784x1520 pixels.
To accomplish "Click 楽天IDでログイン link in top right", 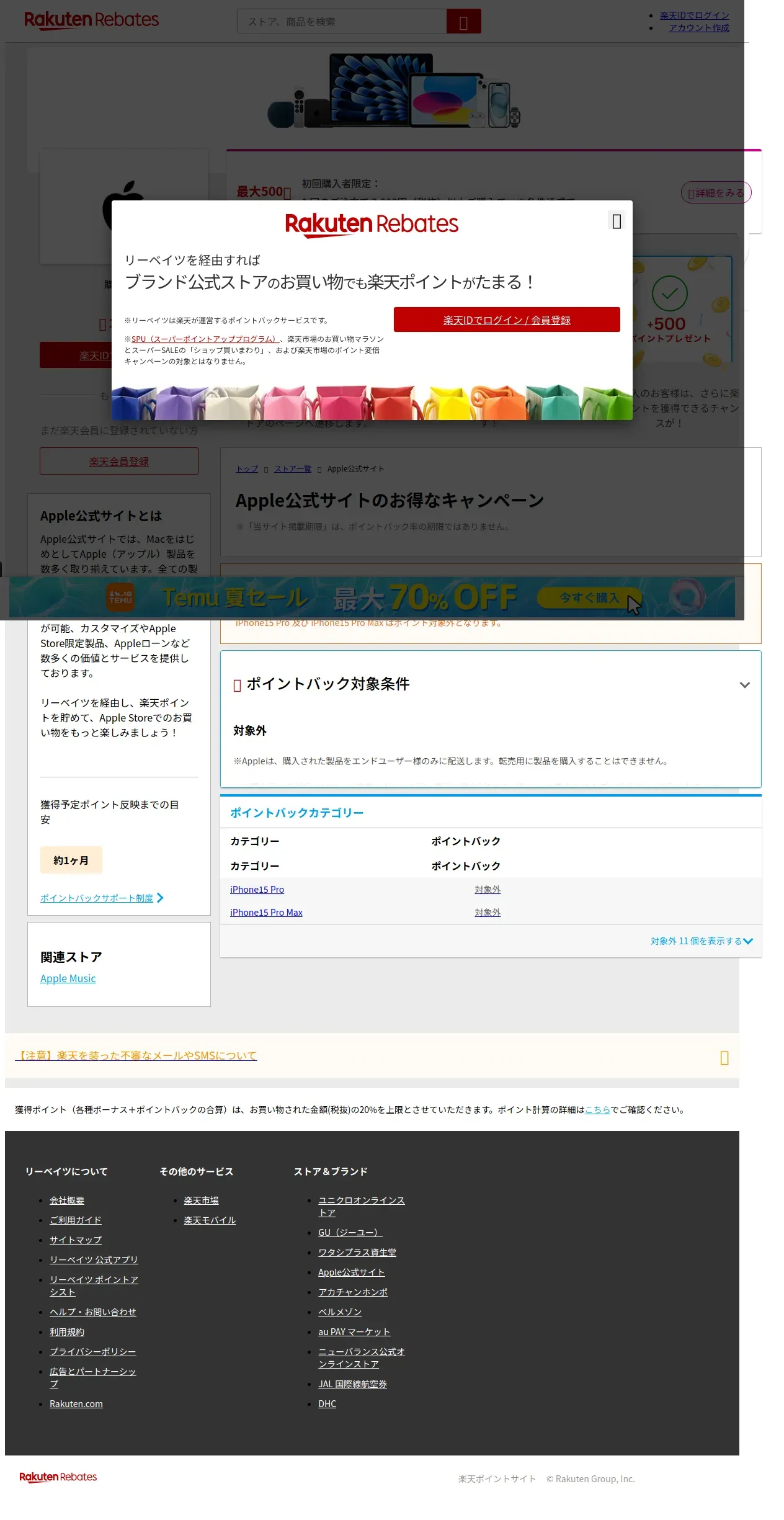I will click(694, 16).
